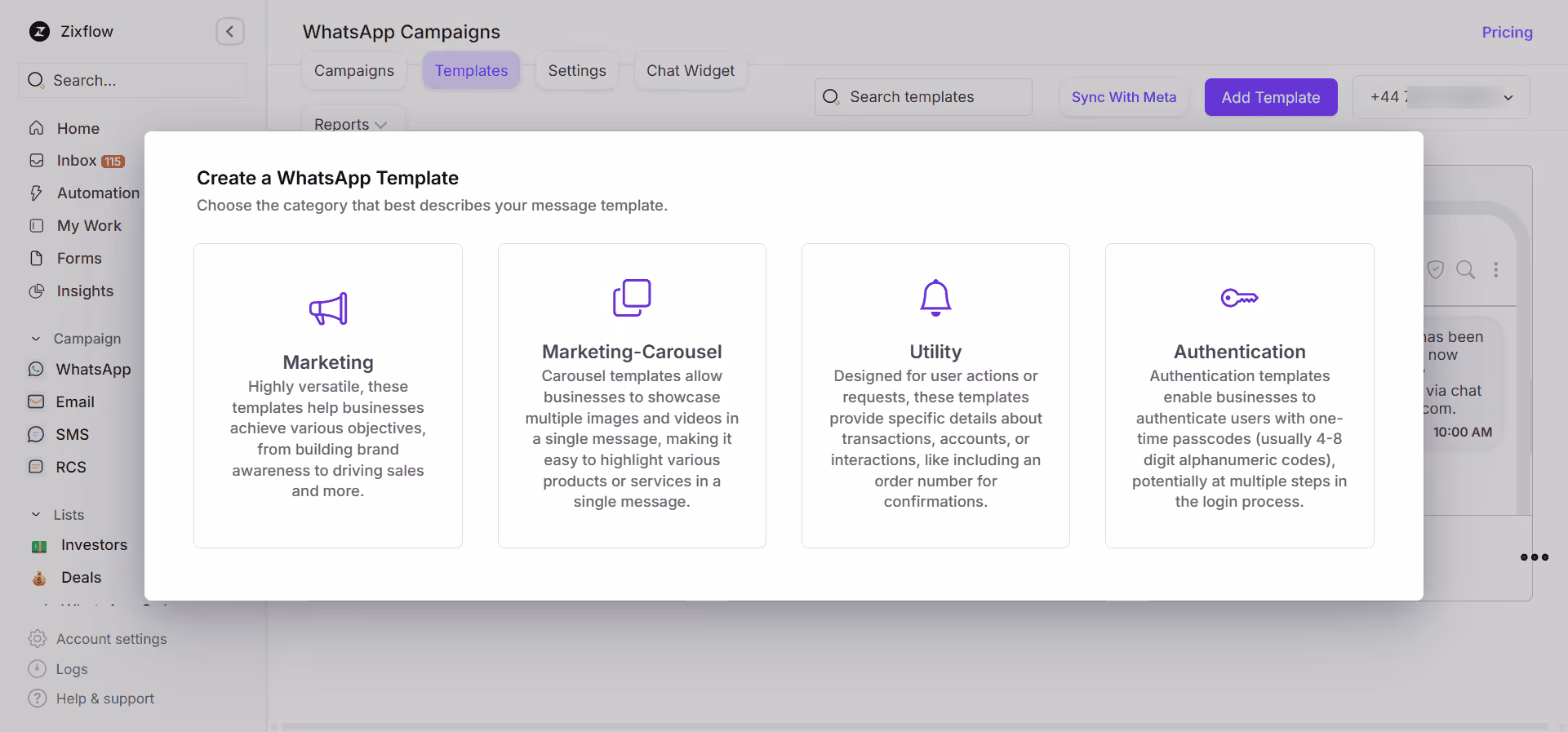Switch to the Settings tab
Viewport: 1568px width, 732px height.
(577, 71)
